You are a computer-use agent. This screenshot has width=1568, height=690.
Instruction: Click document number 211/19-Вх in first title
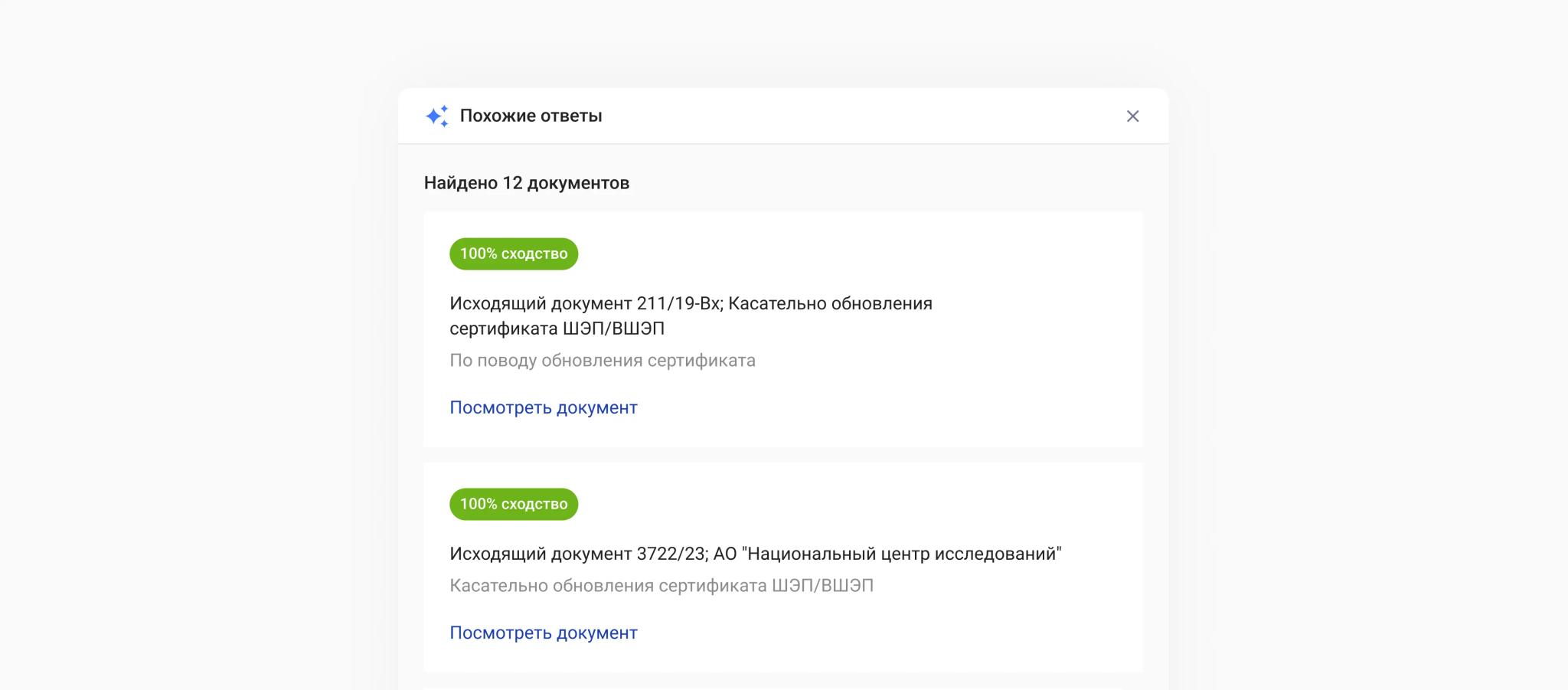[x=678, y=303]
